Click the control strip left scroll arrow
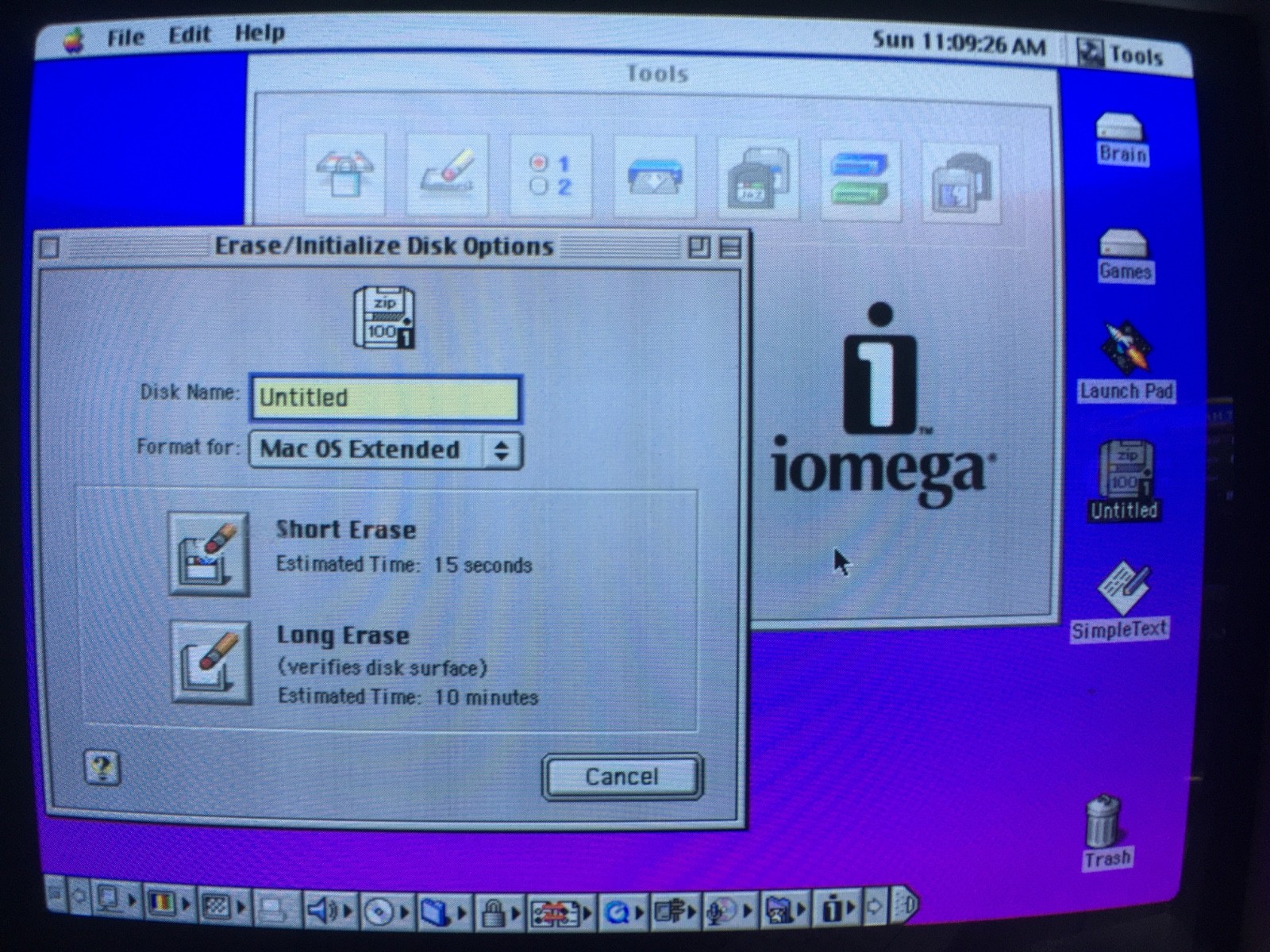 point(79,897)
